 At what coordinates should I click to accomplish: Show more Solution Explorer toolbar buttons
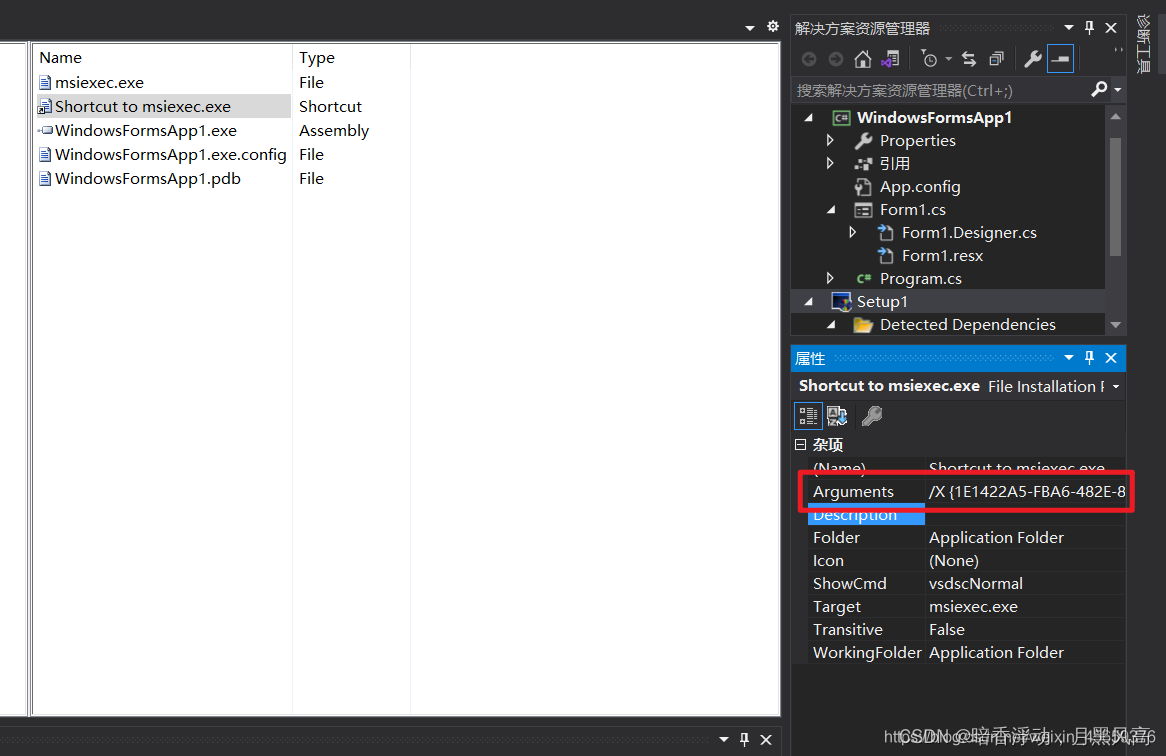click(x=1118, y=51)
